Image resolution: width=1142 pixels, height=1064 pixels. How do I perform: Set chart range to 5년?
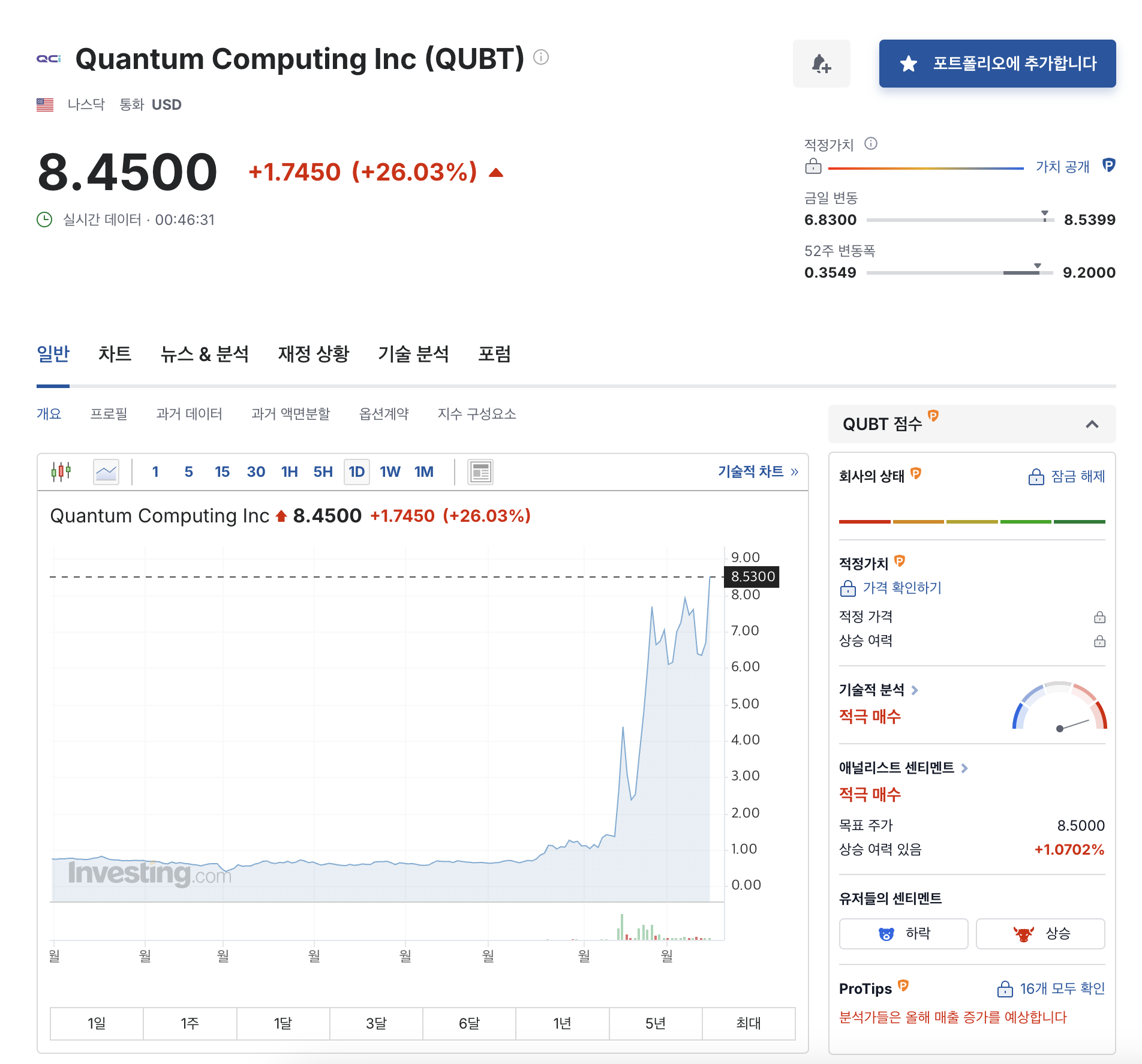pyautogui.click(x=656, y=1023)
